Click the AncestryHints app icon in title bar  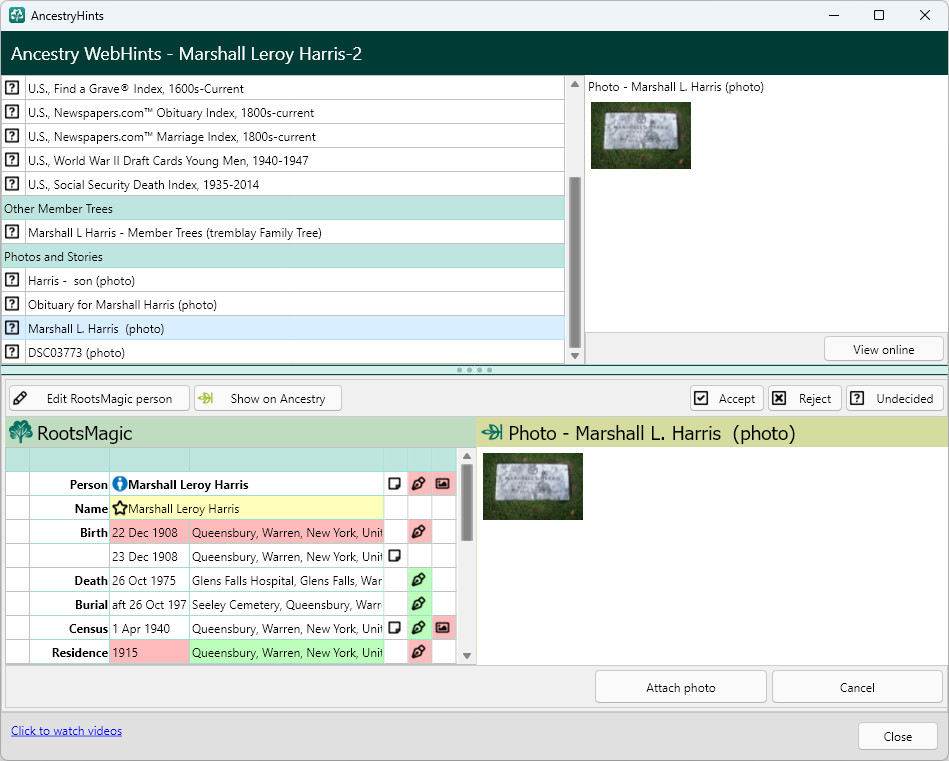16,15
